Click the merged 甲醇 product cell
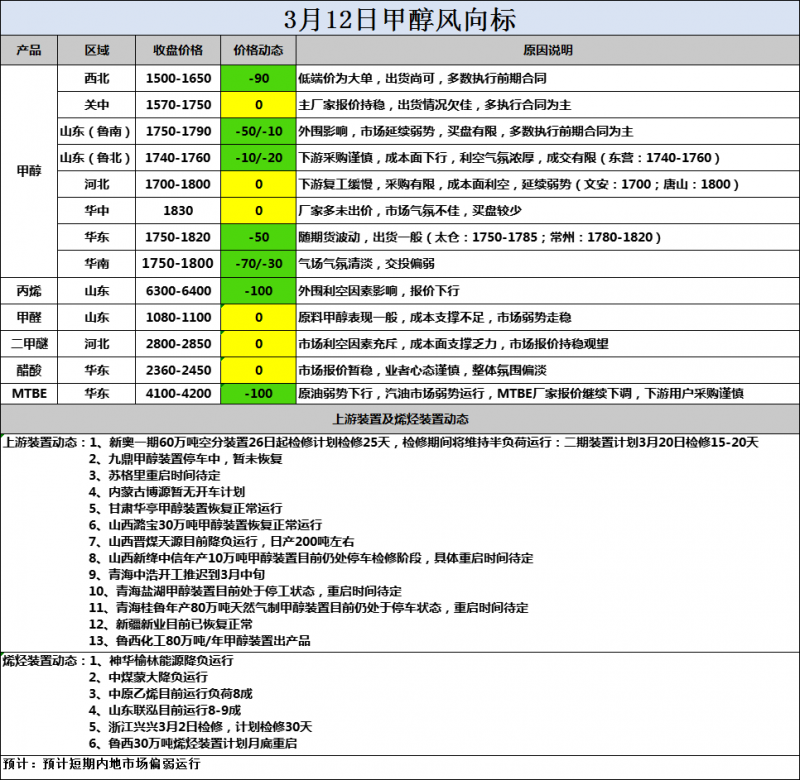This screenshot has height=780, width=800. point(29,171)
